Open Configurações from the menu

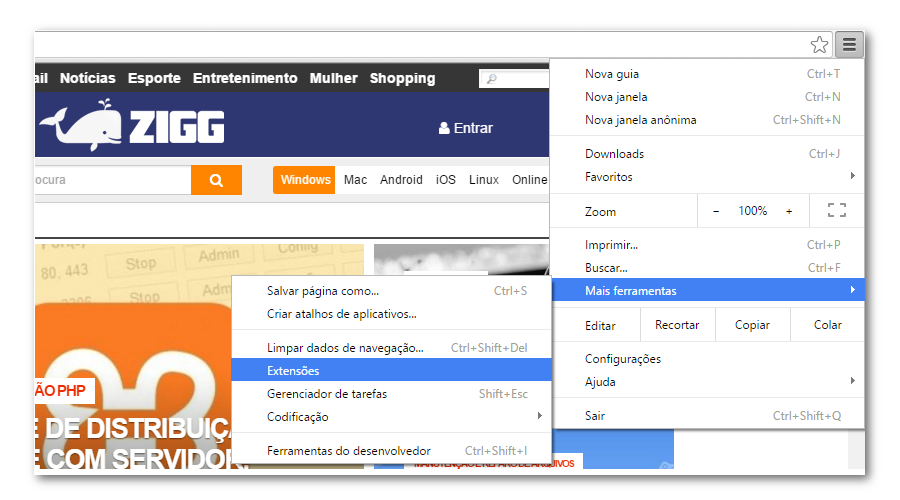point(707,359)
